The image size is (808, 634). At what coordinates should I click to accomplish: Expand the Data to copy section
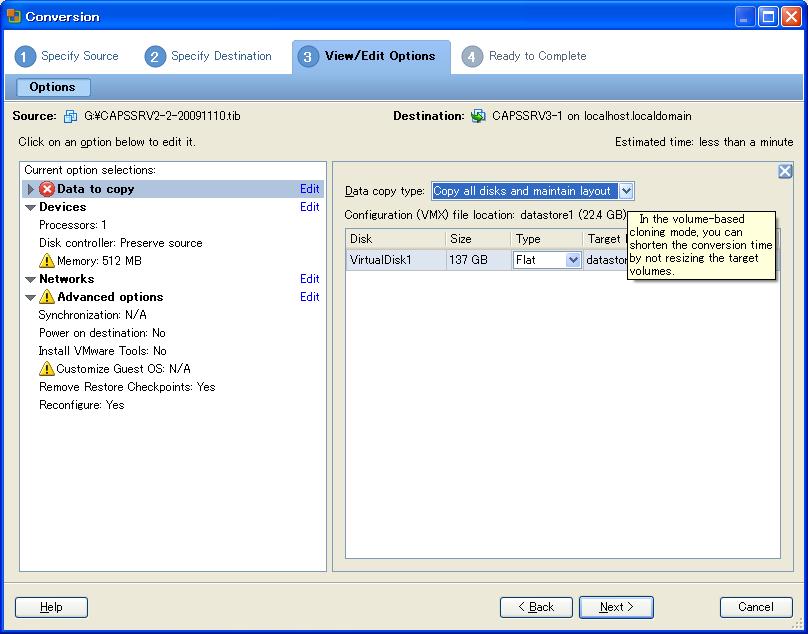click(30, 189)
